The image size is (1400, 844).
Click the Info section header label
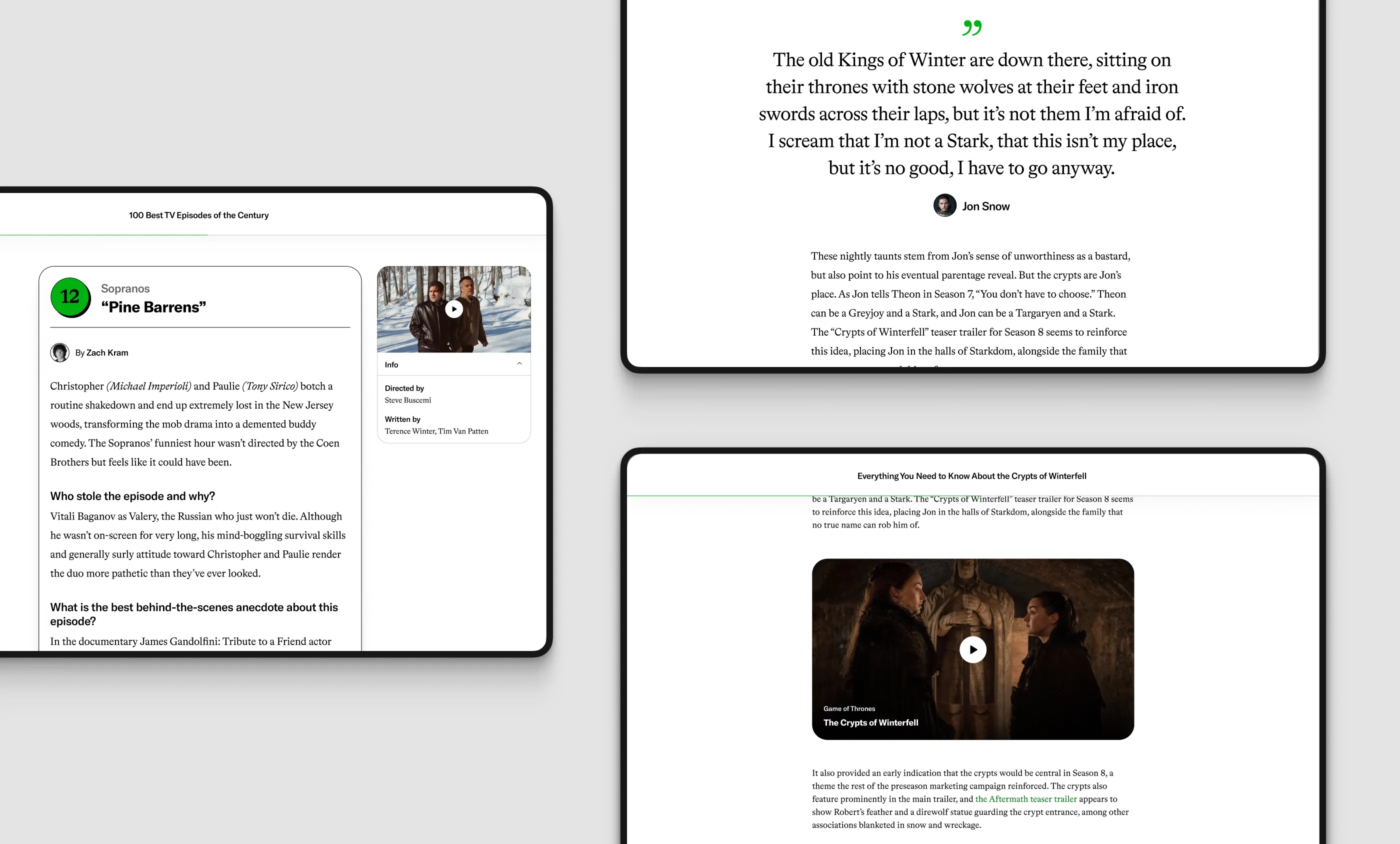pos(391,365)
